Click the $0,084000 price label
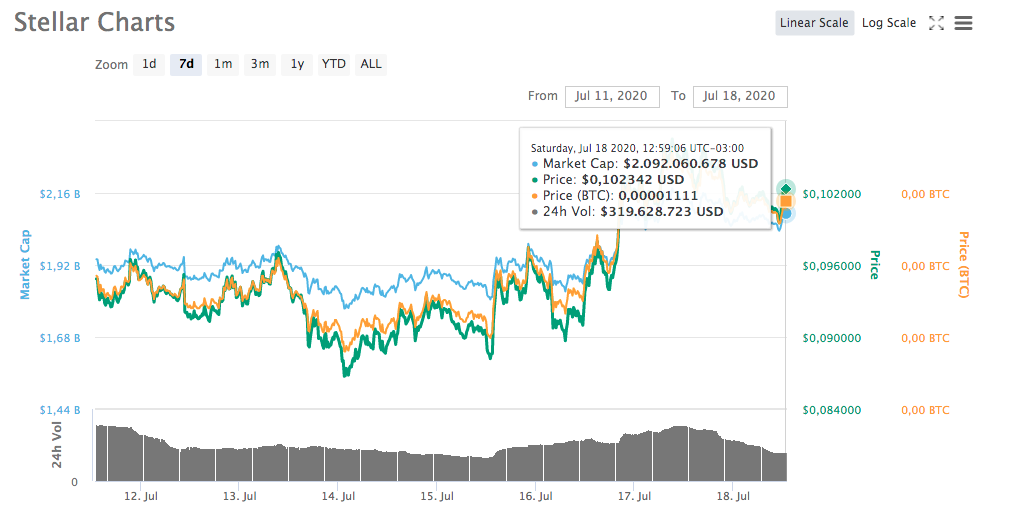 coord(832,410)
